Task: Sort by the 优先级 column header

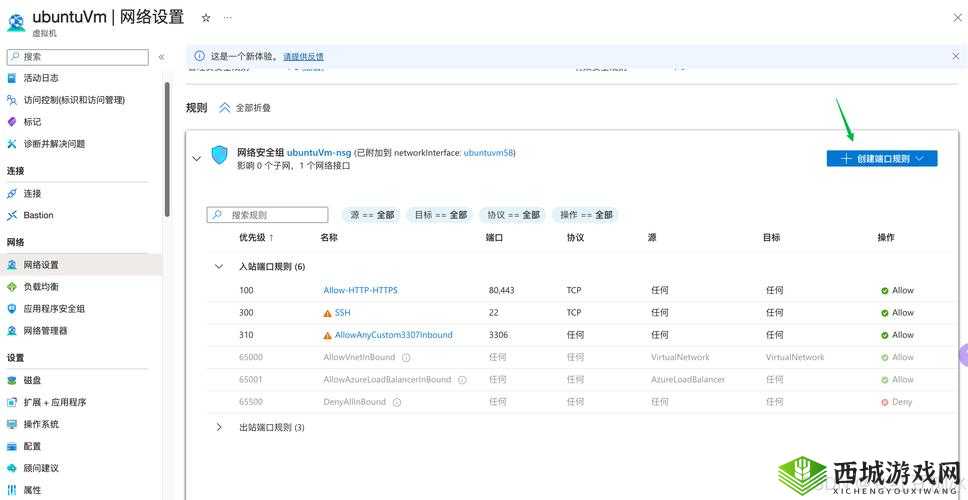Action: pos(256,238)
